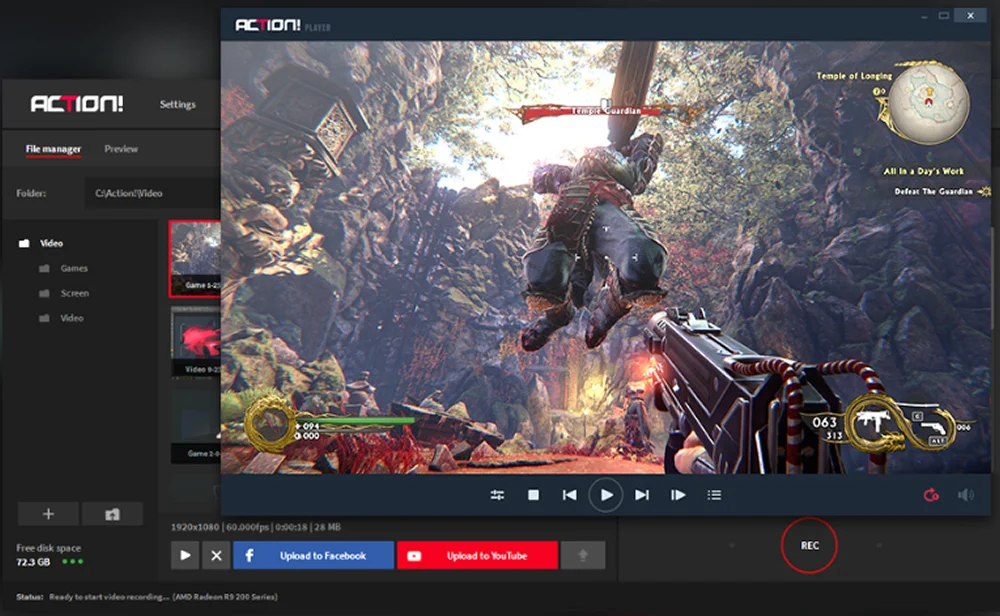1000x616 pixels.
Task: Step forward one frame in player
Action: pyautogui.click(x=678, y=495)
